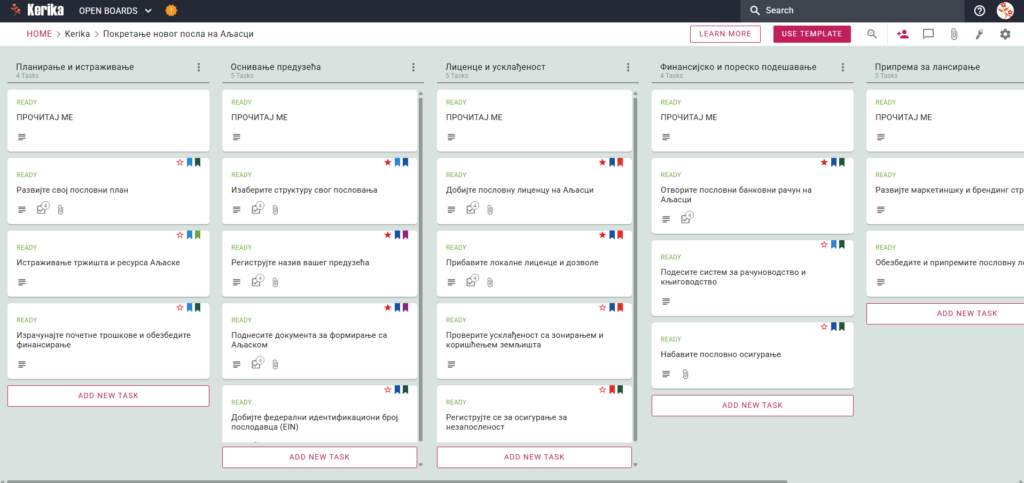Click the Kerika breadcrumb link

[x=77, y=34]
